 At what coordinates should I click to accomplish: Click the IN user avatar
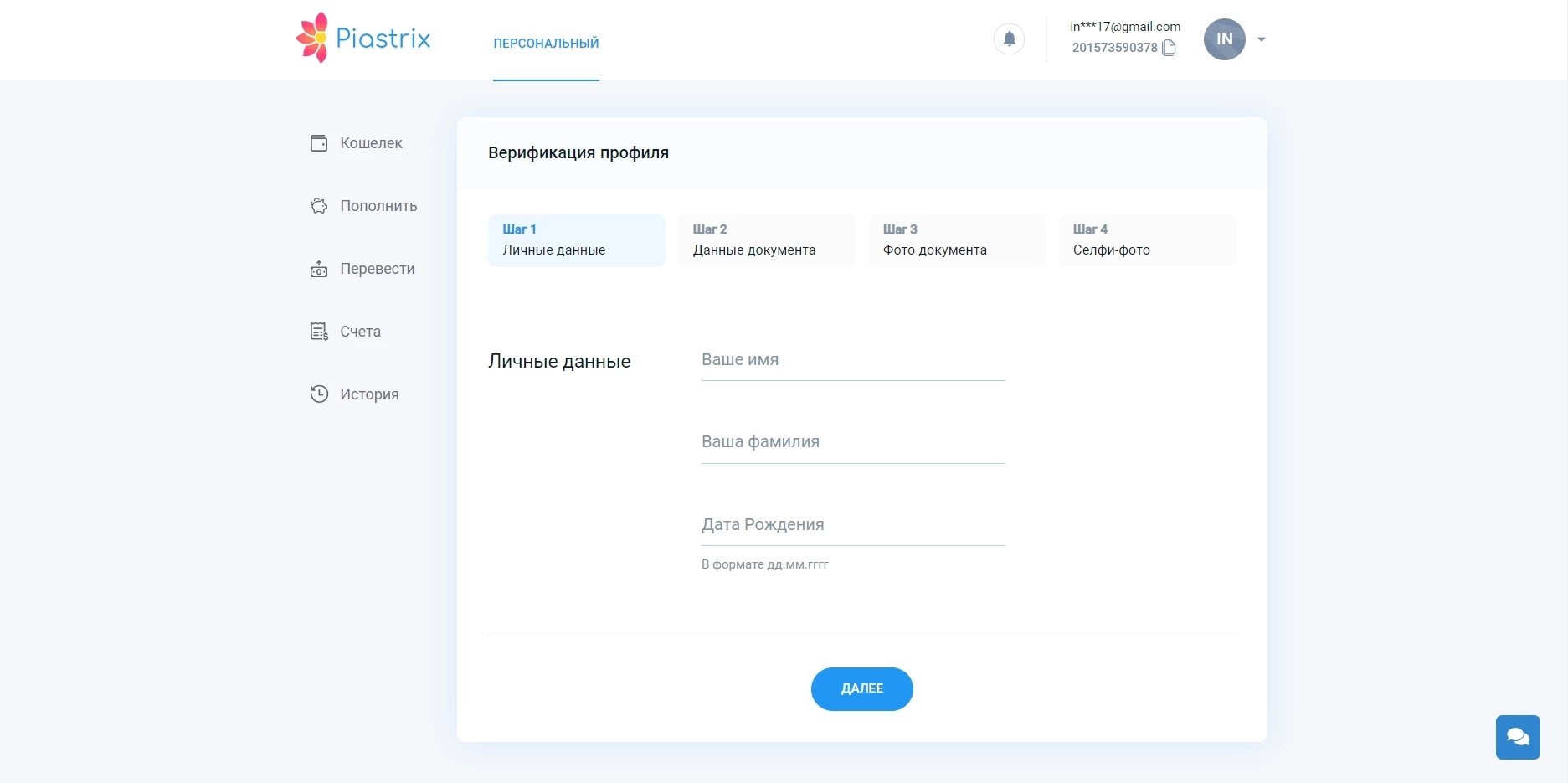coord(1224,39)
